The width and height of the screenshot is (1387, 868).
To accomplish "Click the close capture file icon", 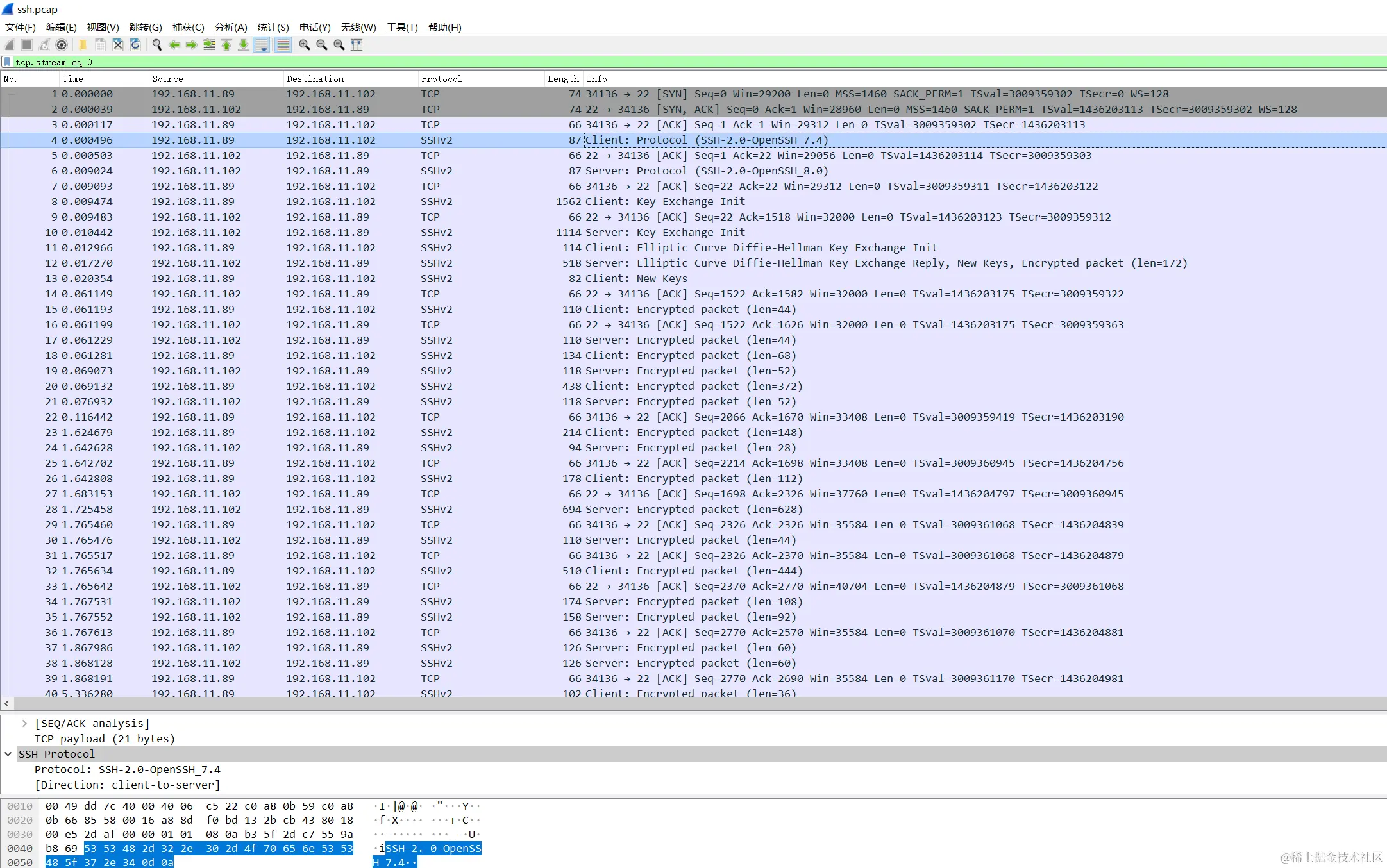I will point(118,45).
